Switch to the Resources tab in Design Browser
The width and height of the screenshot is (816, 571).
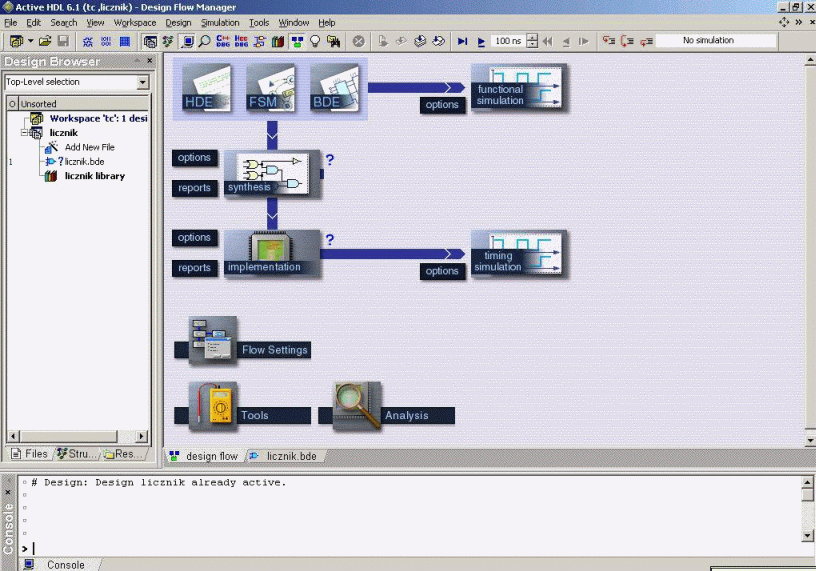pyautogui.click(x=124, y=454)
